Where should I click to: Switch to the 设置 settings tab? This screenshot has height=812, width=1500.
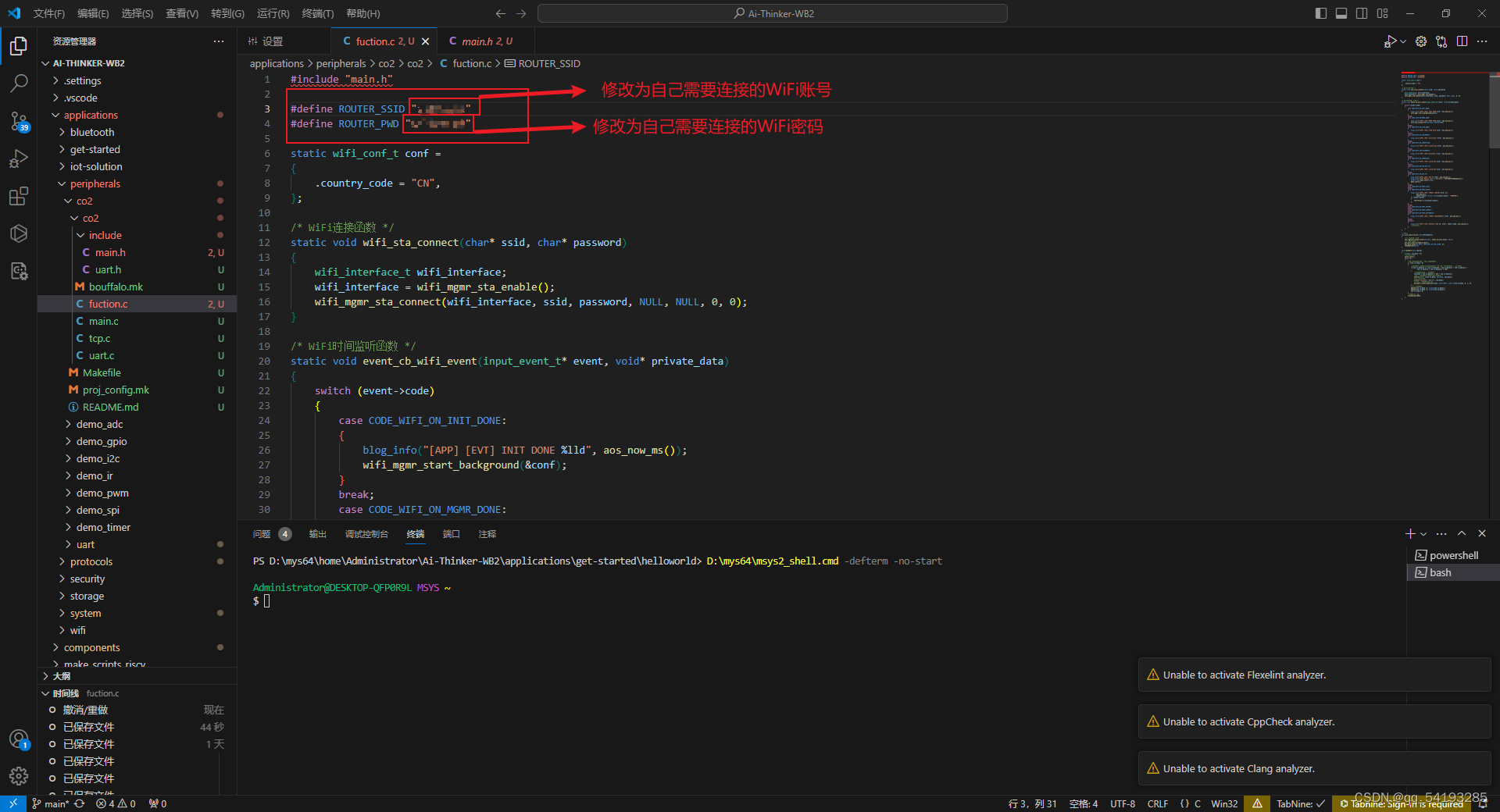pos(272,41)
